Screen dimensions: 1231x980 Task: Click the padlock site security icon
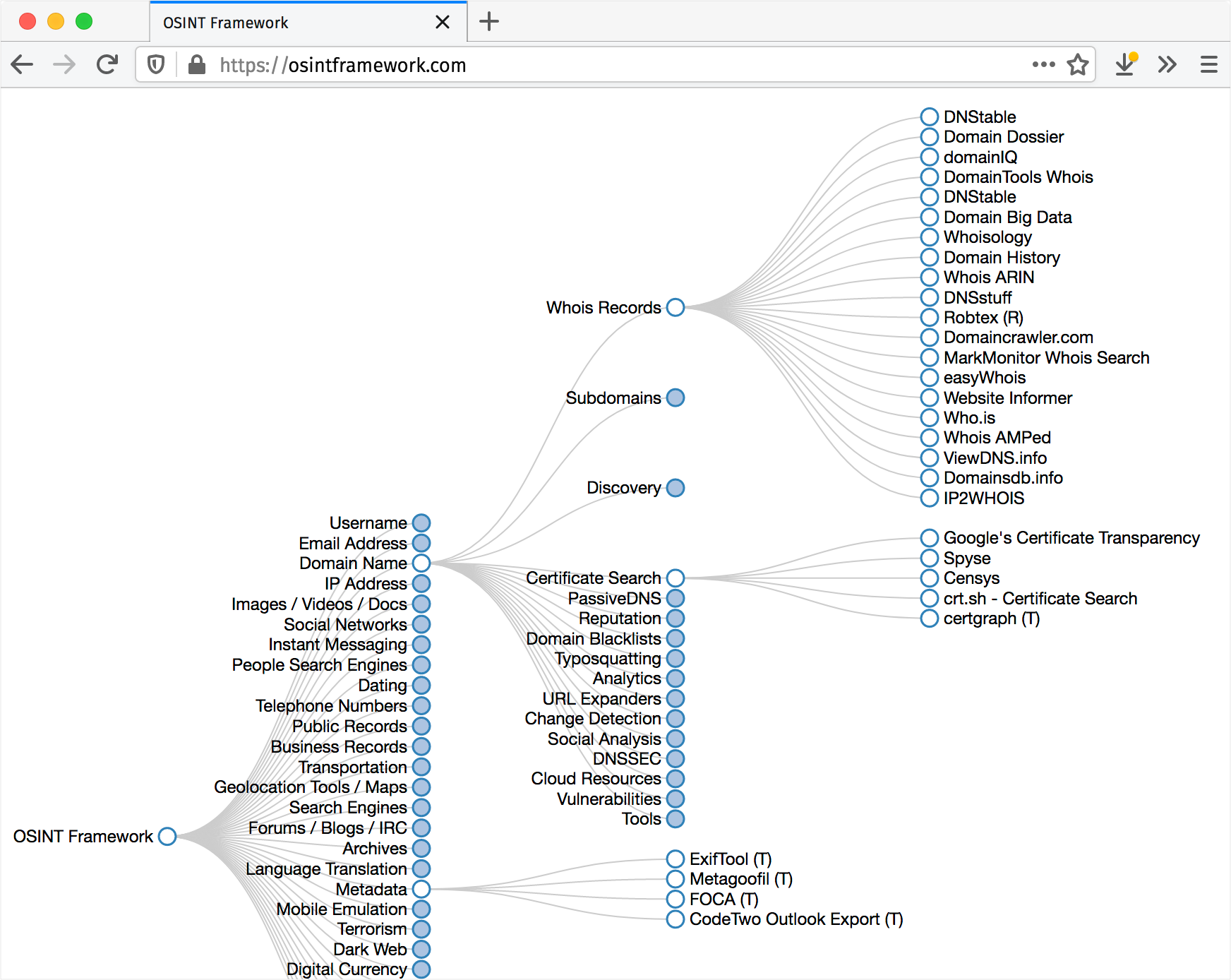197,65
